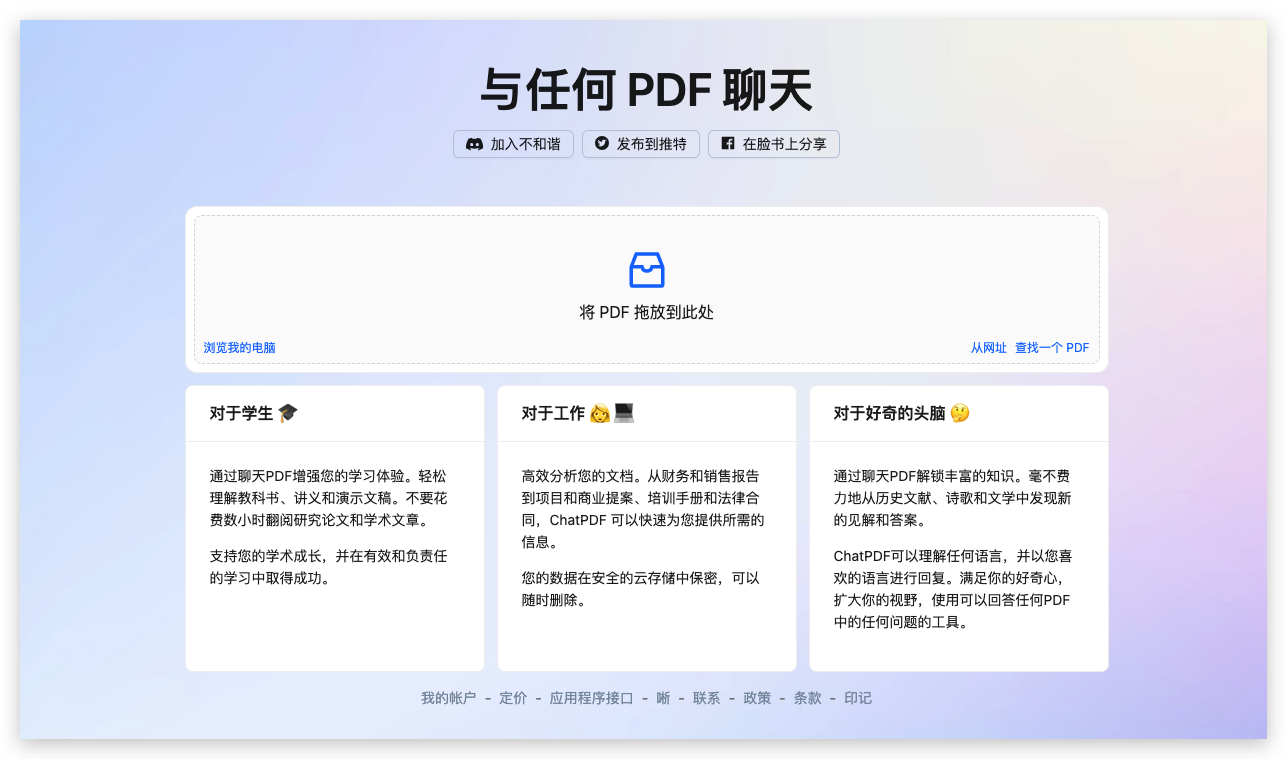Click the laptop emoji next to 对于工作
This screenshot has width=1287, height=759.
click(624, 413)
